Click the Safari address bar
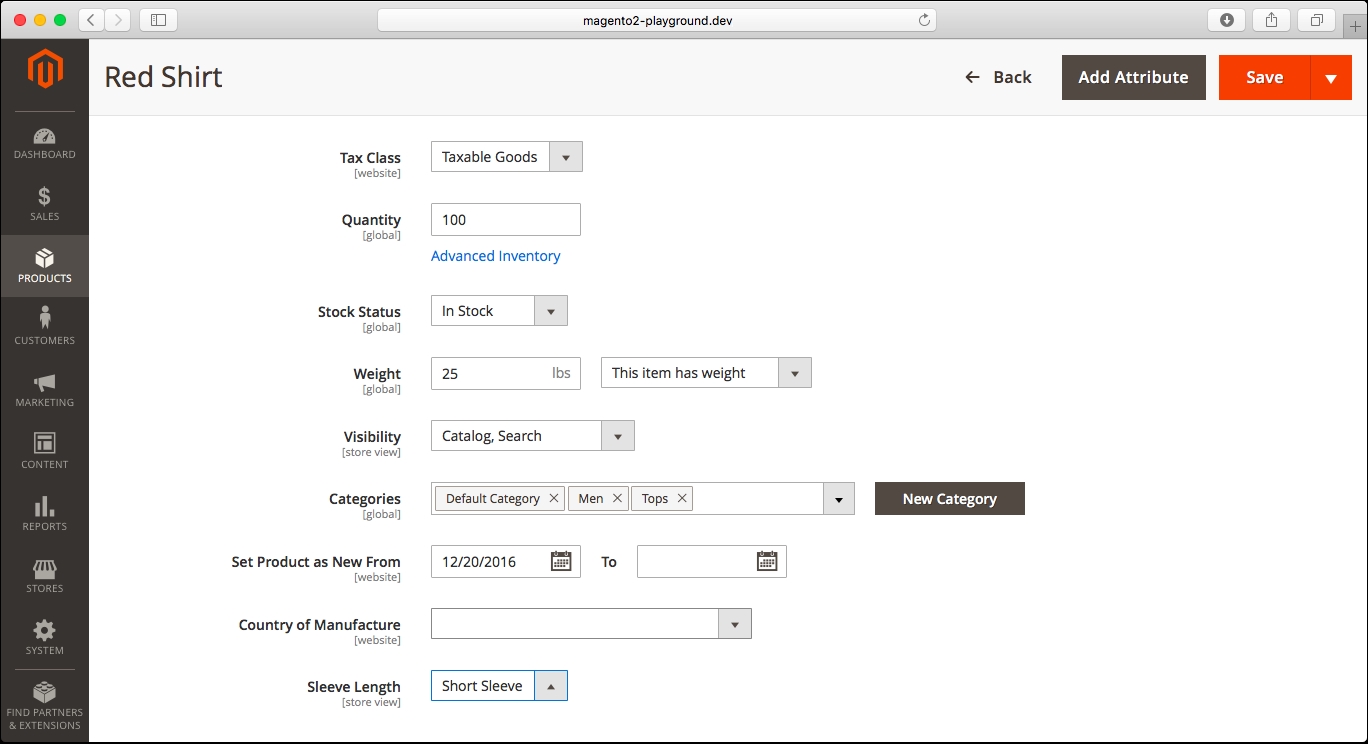The image size is (1368, 744). click(657, 20)
